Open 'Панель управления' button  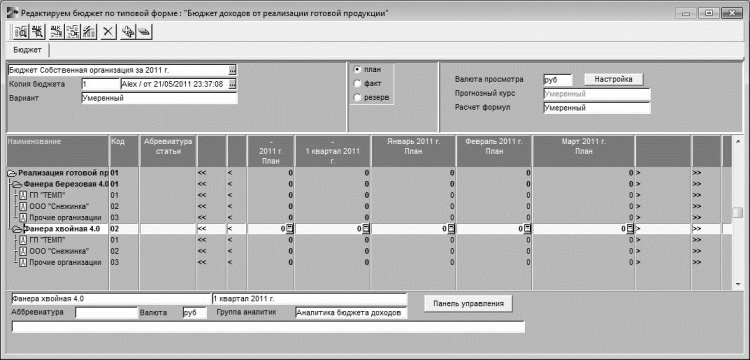[x=468, y=303]
